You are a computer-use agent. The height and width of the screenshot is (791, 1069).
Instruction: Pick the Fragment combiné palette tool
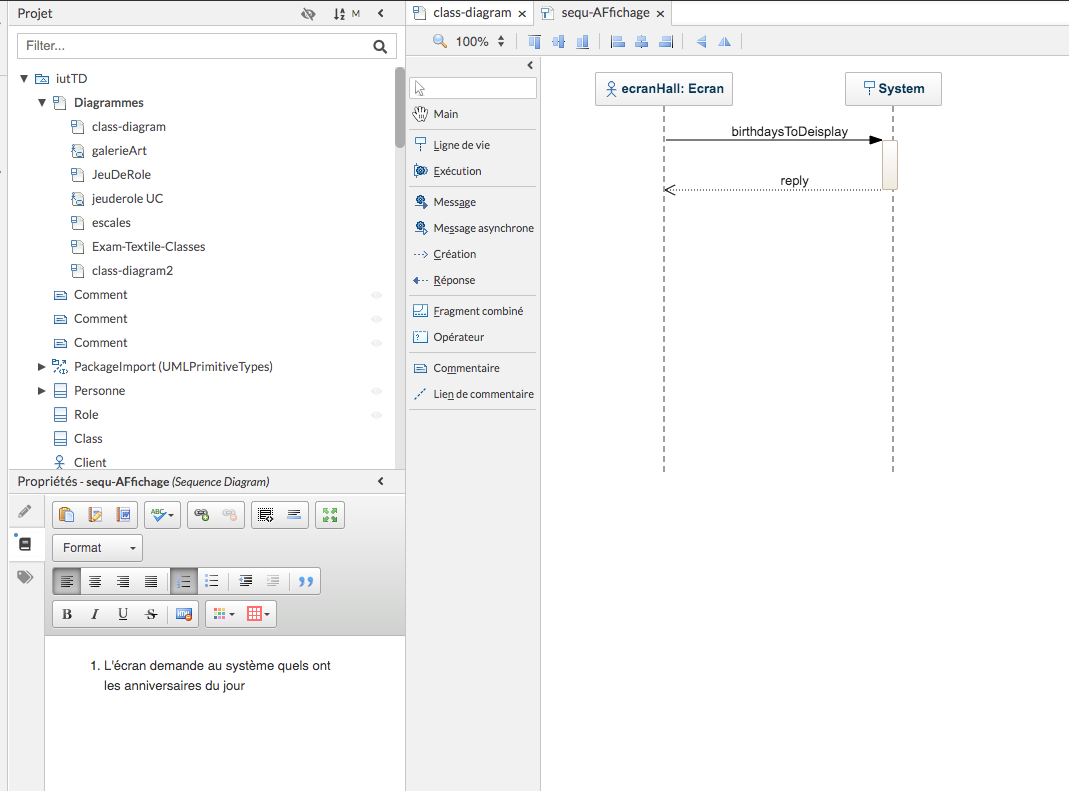point(477,311)
